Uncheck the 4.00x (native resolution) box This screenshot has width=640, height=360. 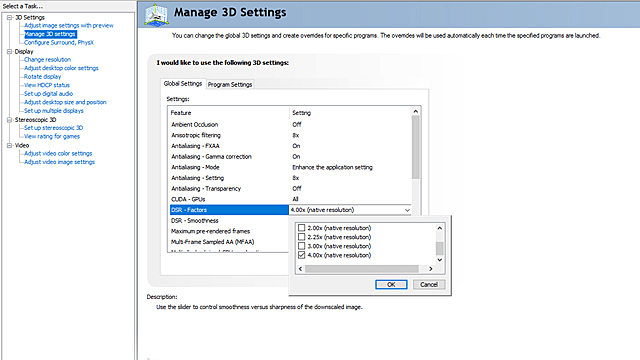click(302, 255)
